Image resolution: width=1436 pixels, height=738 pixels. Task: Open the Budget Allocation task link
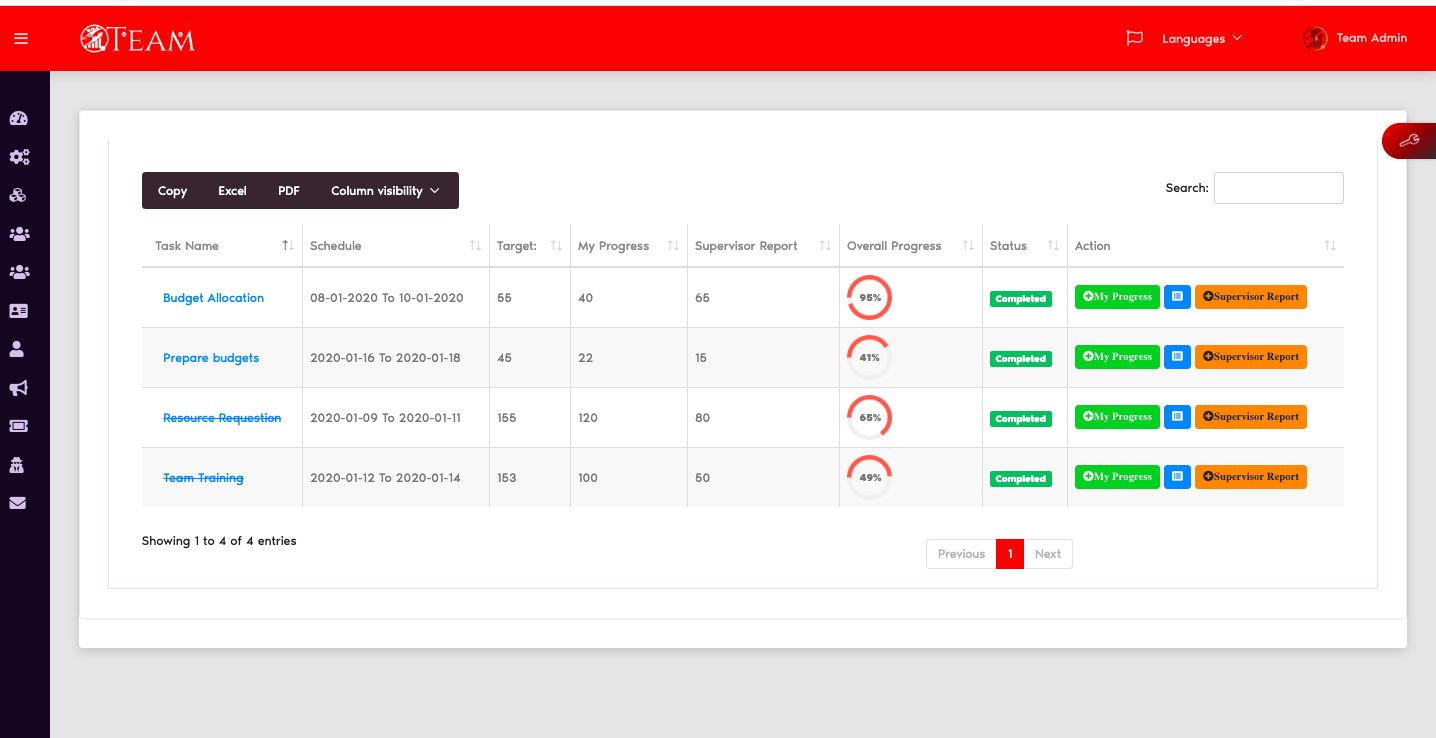[213, 298]
